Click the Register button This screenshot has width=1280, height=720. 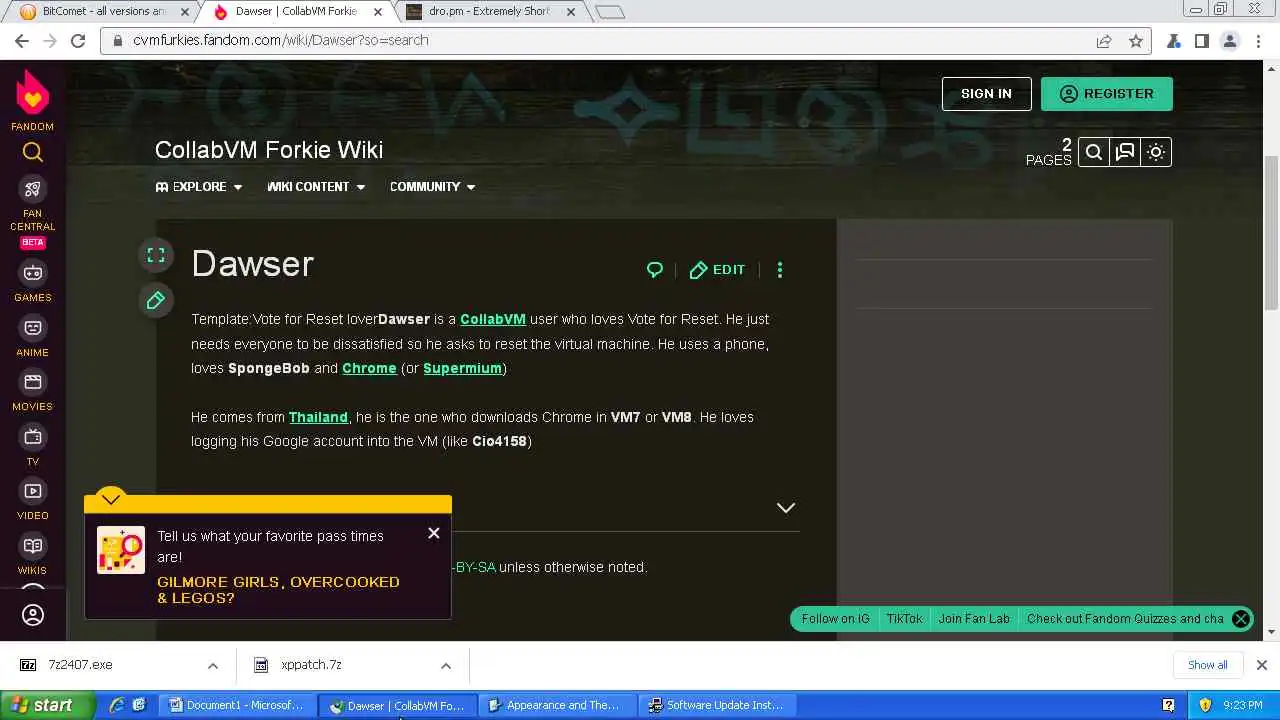click(1106, 93)
